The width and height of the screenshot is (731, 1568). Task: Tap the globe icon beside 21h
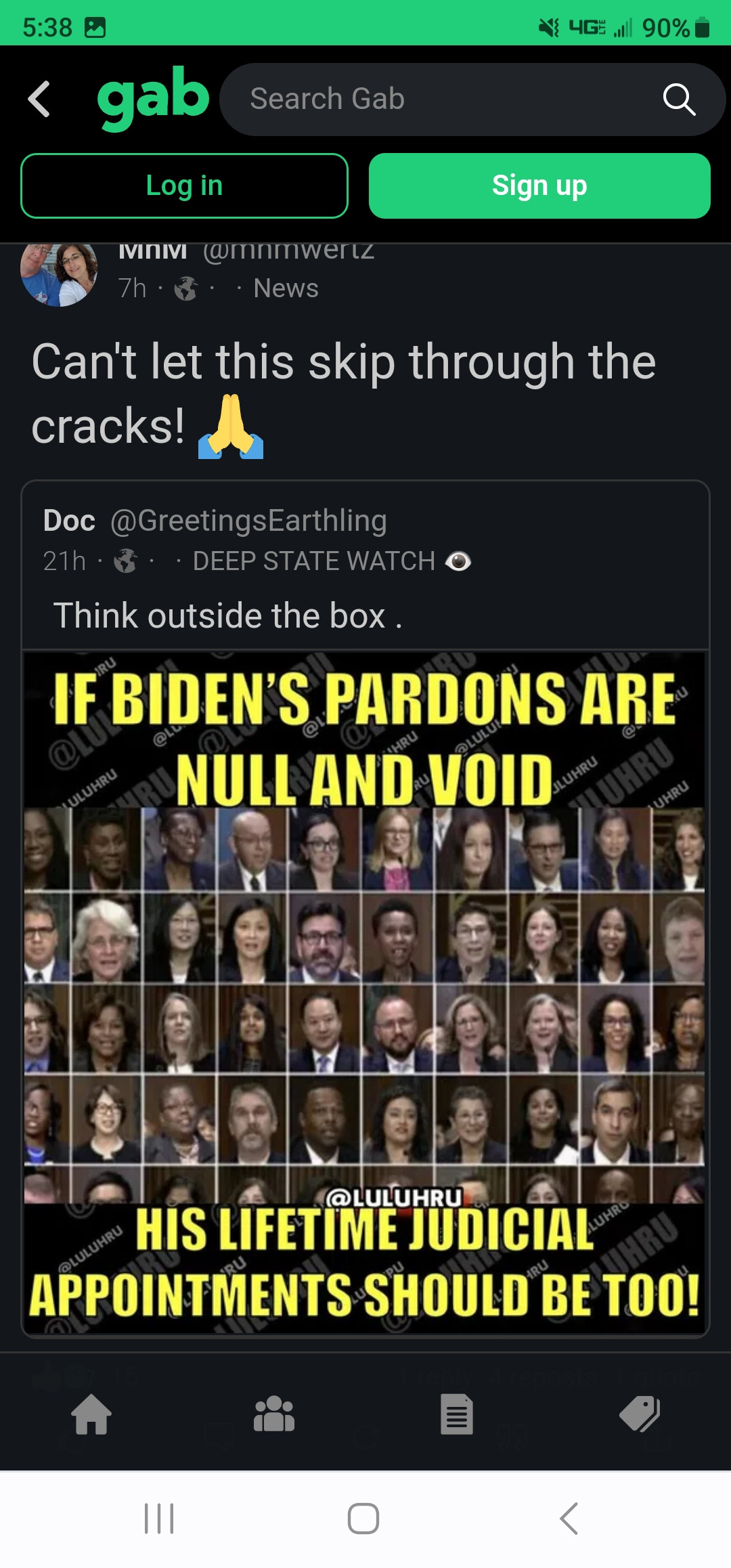click(125, 561)
